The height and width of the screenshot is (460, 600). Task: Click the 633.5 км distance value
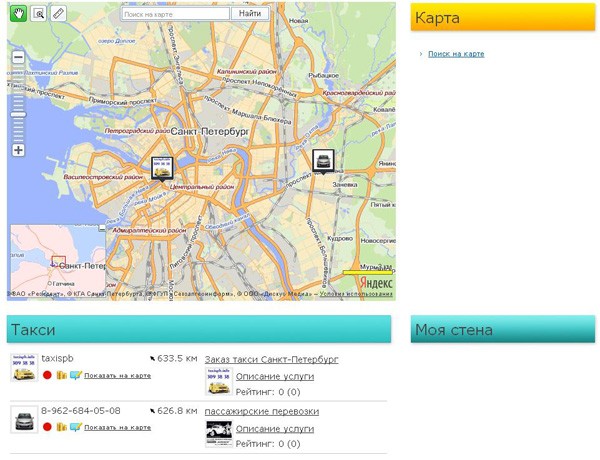click(177, 359)
